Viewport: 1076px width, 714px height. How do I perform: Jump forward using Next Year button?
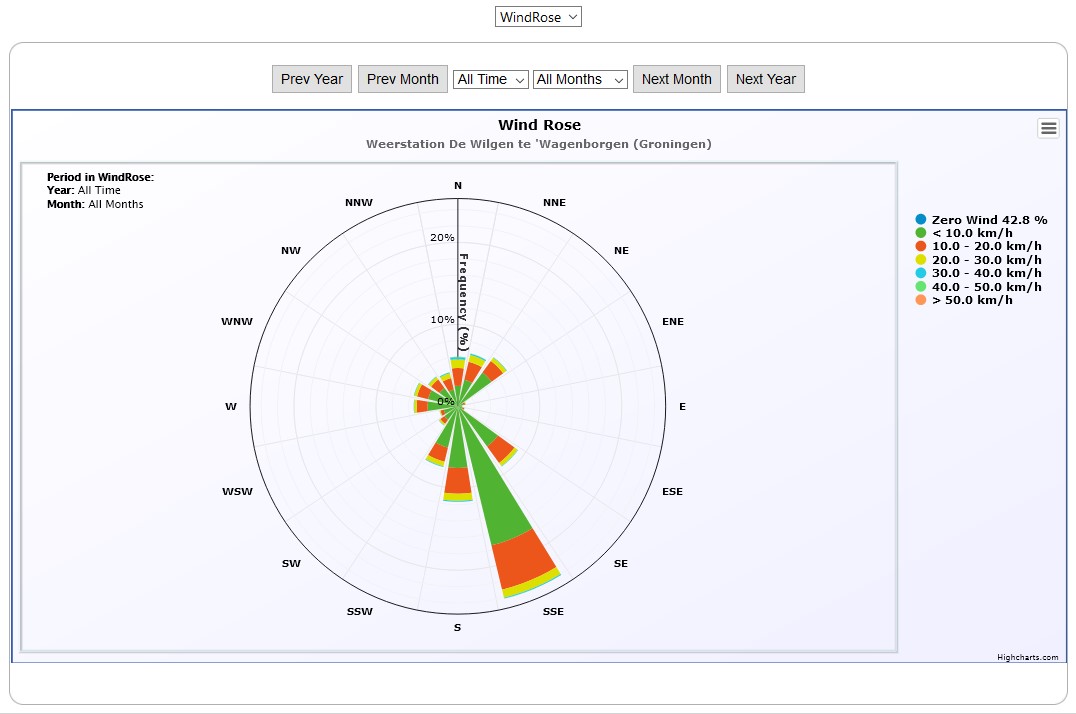click(766, 79)
